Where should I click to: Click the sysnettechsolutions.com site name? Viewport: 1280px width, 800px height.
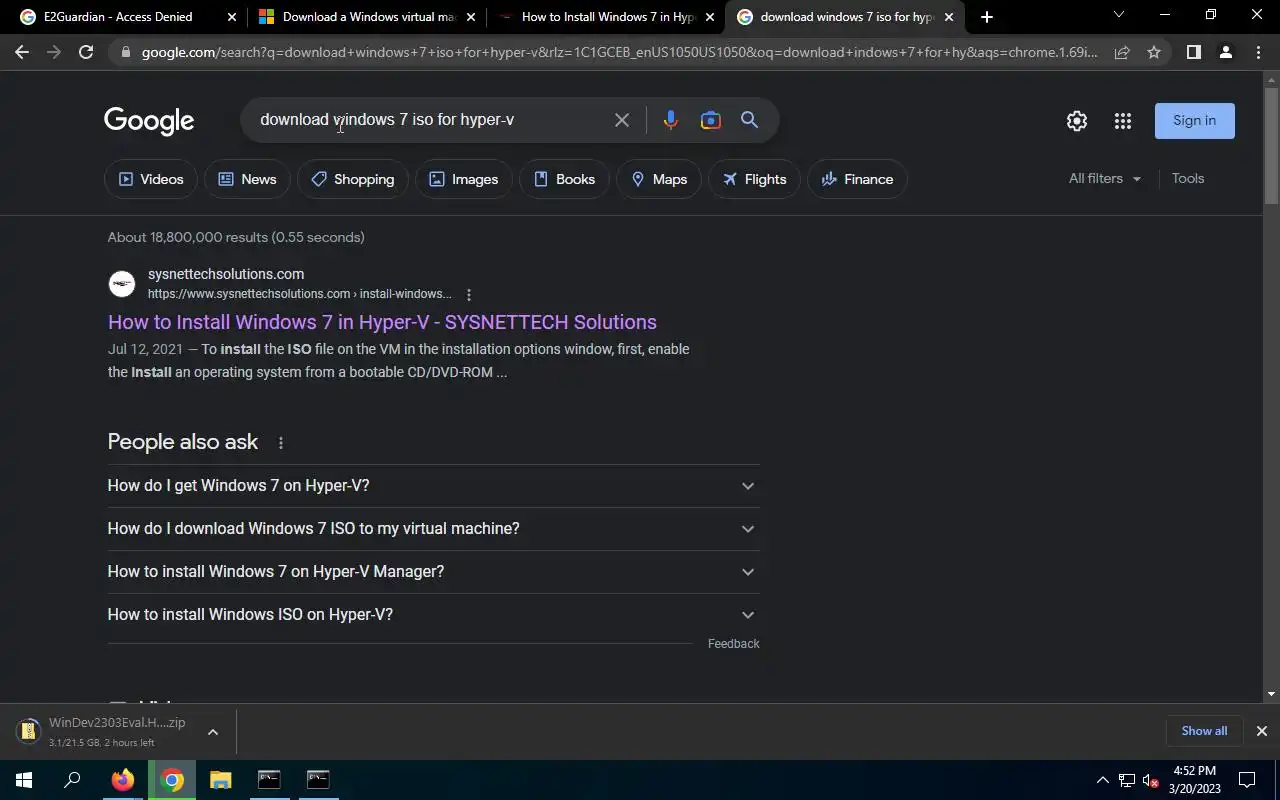pos(226,274)
